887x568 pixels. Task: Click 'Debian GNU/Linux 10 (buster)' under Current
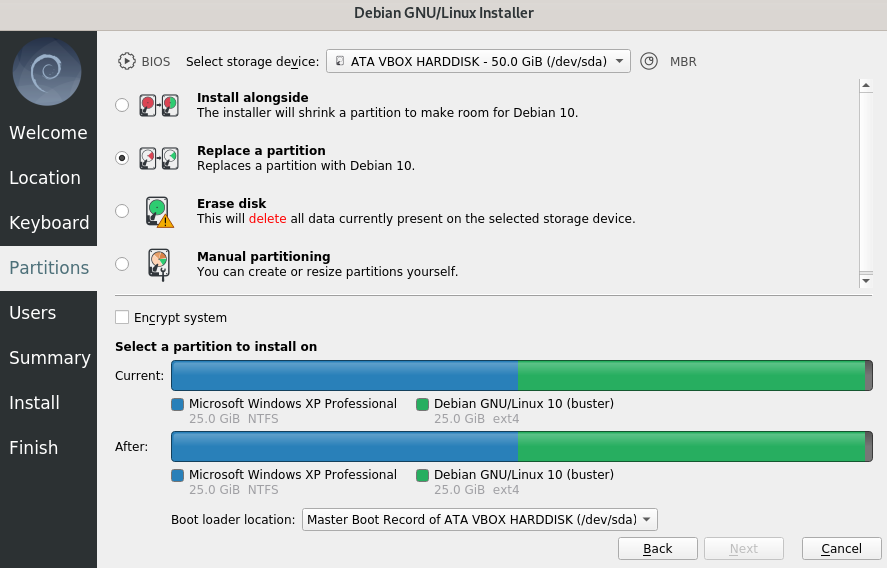coord(524,403)
